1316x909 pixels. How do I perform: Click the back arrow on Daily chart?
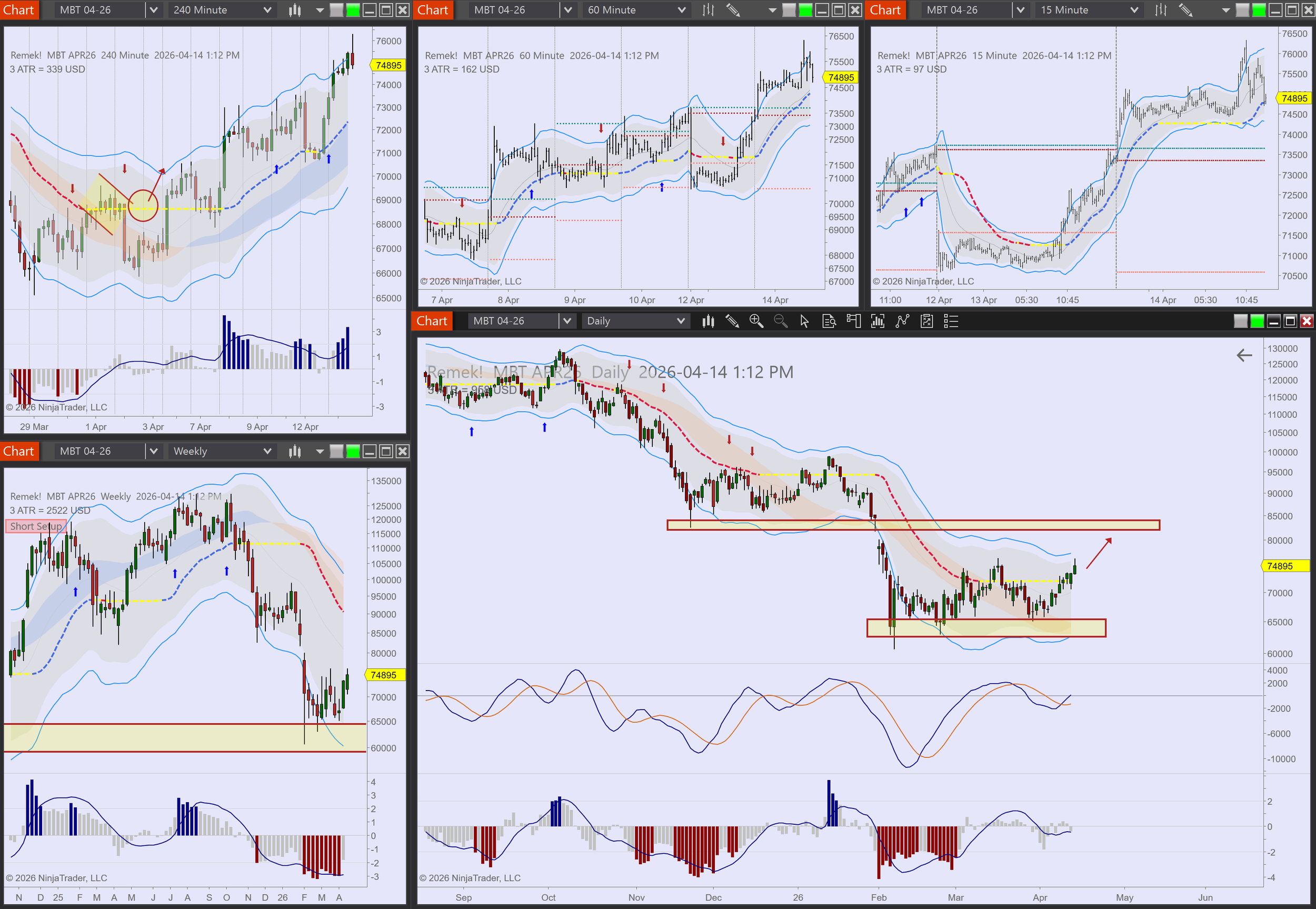[x=1244, y=355]
